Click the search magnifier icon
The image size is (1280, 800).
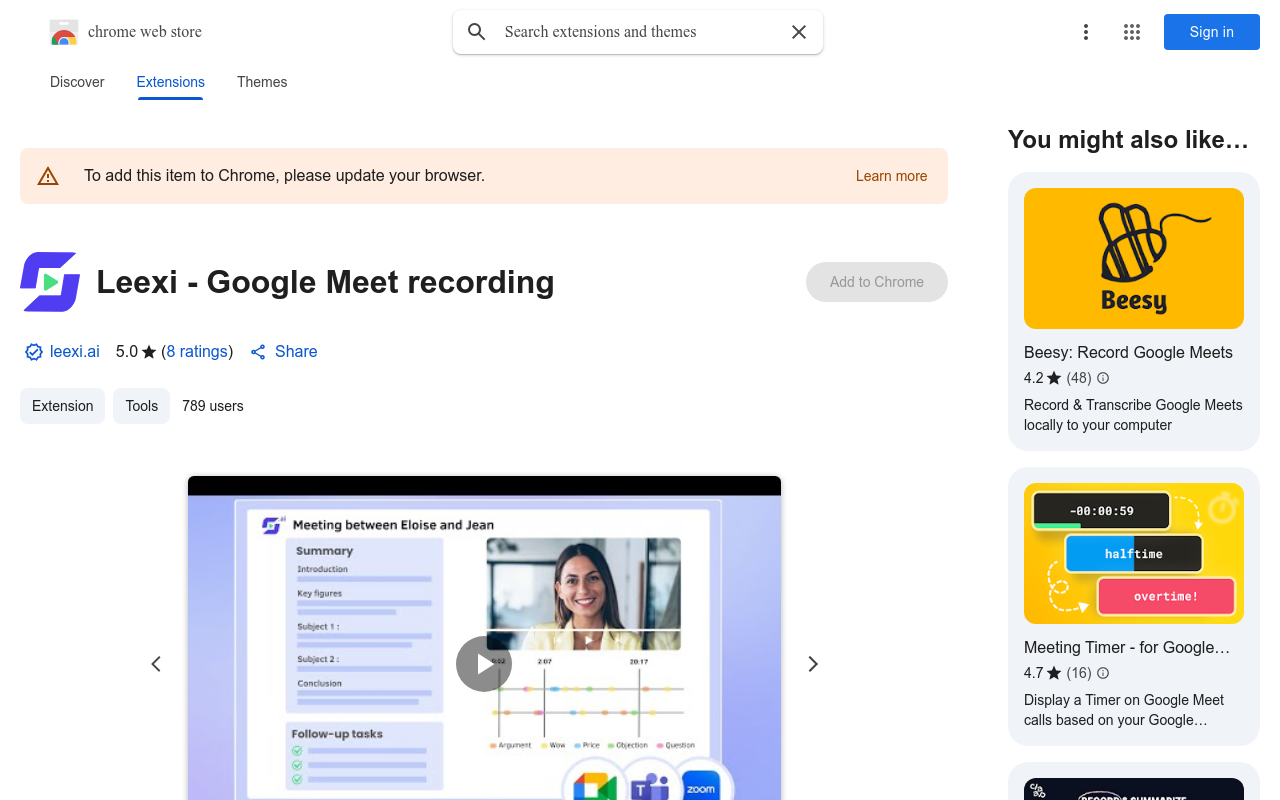(x=477, y=32)
